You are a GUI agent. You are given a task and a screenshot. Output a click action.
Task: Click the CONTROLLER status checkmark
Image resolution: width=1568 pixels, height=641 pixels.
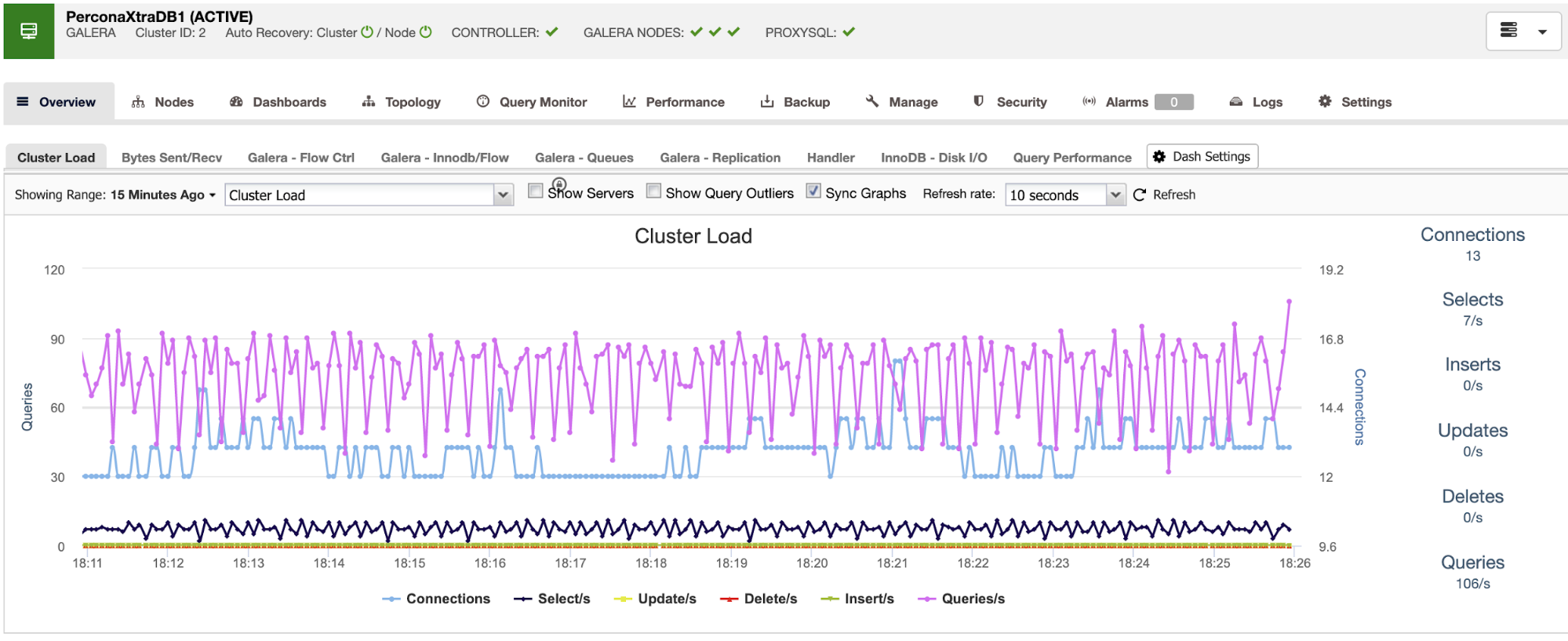click(x=552, y=32)
